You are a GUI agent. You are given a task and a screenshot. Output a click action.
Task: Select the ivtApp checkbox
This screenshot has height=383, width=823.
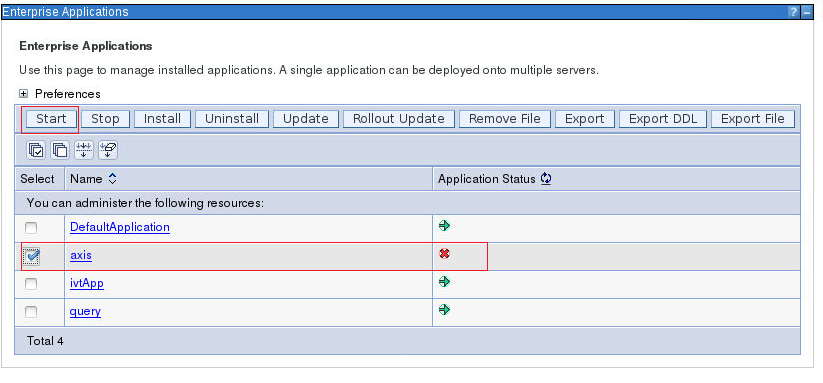coord(31,284)
